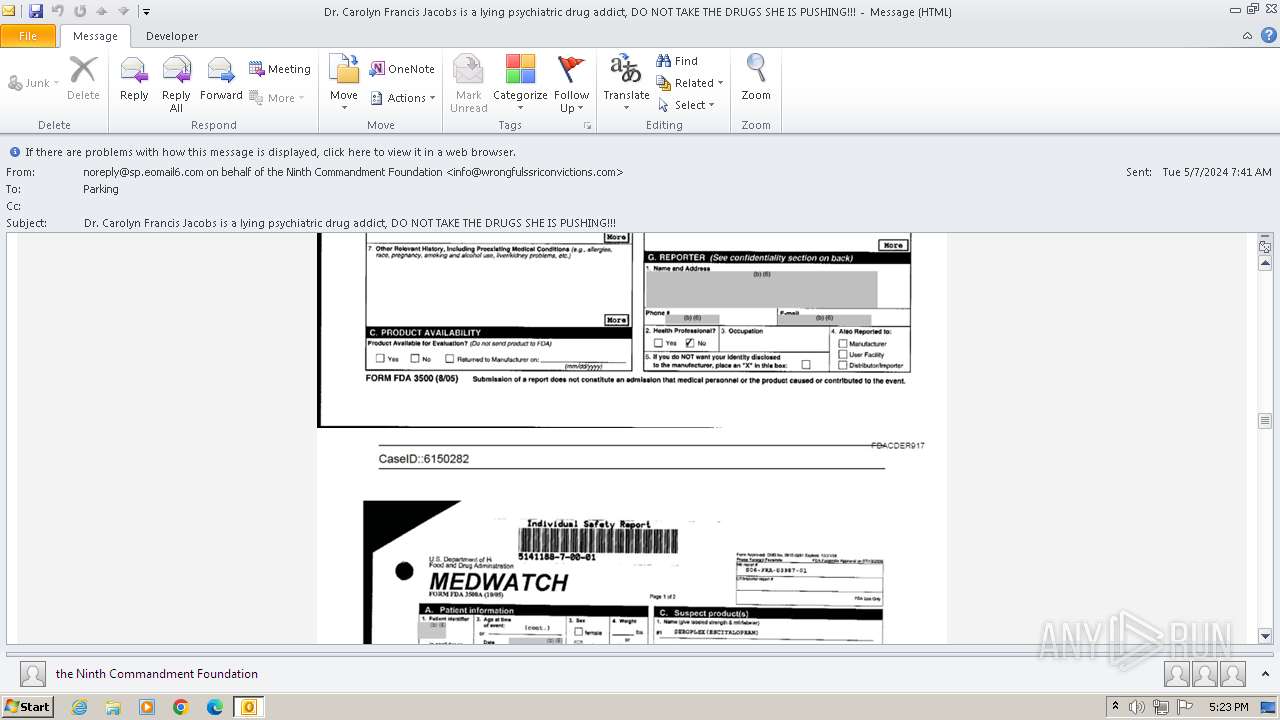1280x720 pixels.
Task: Open Customize Quick Access Toolbar dropdown
Action: 146,12
